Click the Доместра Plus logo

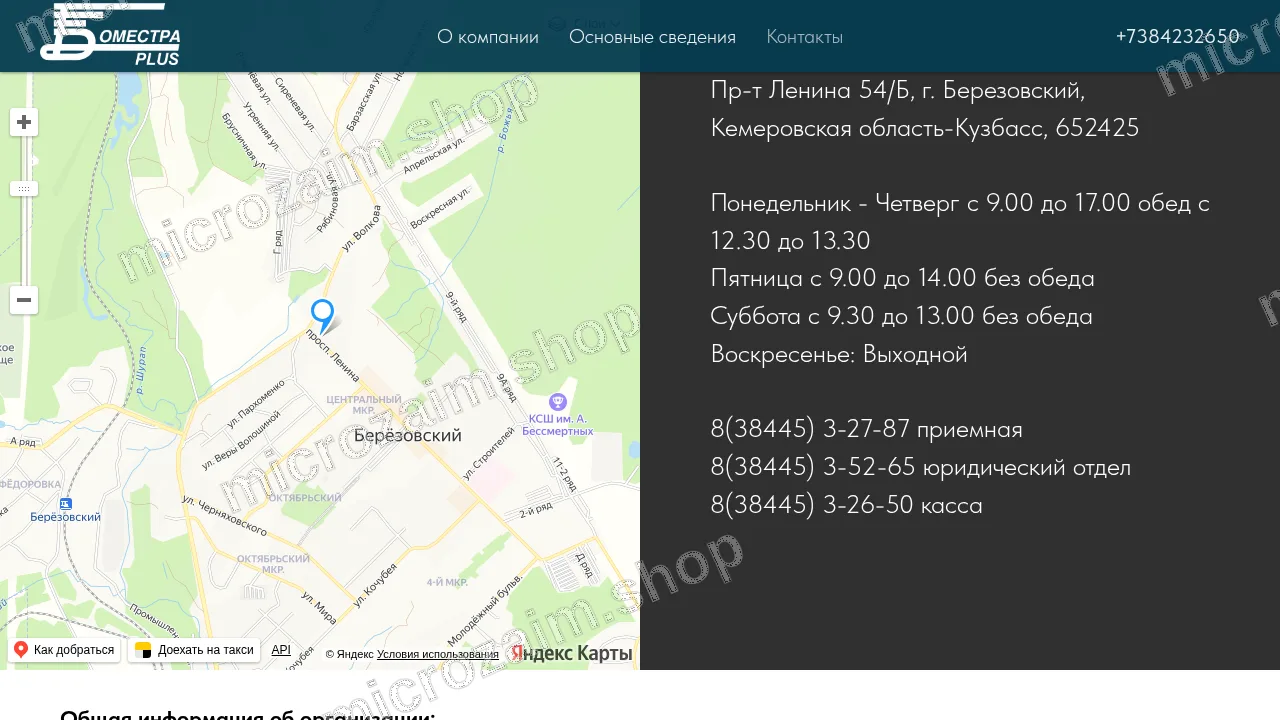pyautogui.click(x=110, y=34)
